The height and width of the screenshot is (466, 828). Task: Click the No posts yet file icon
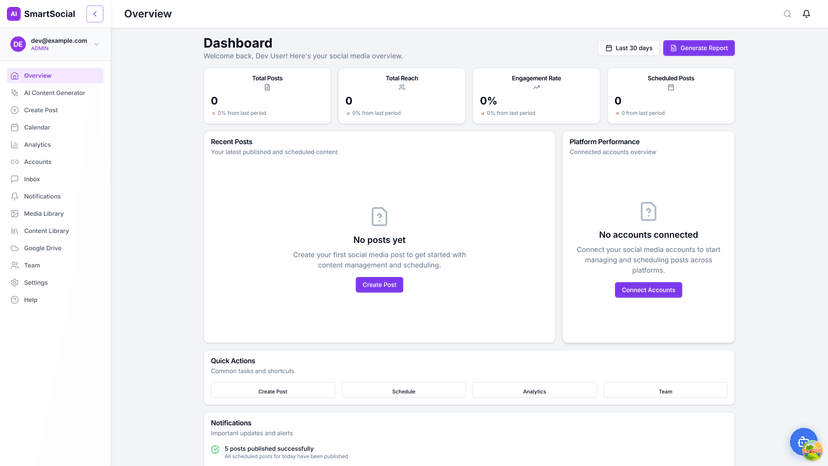tap(379, 217)
